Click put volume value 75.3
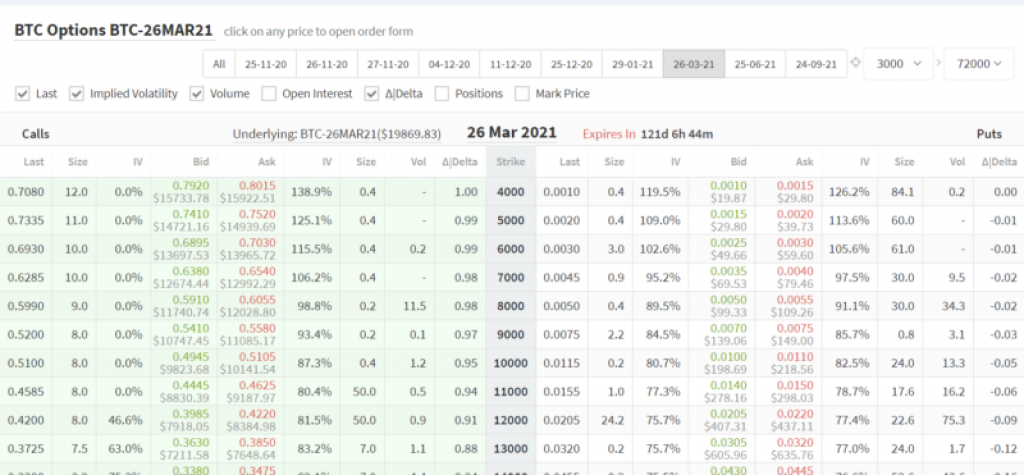The image size is (1024, 475). [953, 420]
